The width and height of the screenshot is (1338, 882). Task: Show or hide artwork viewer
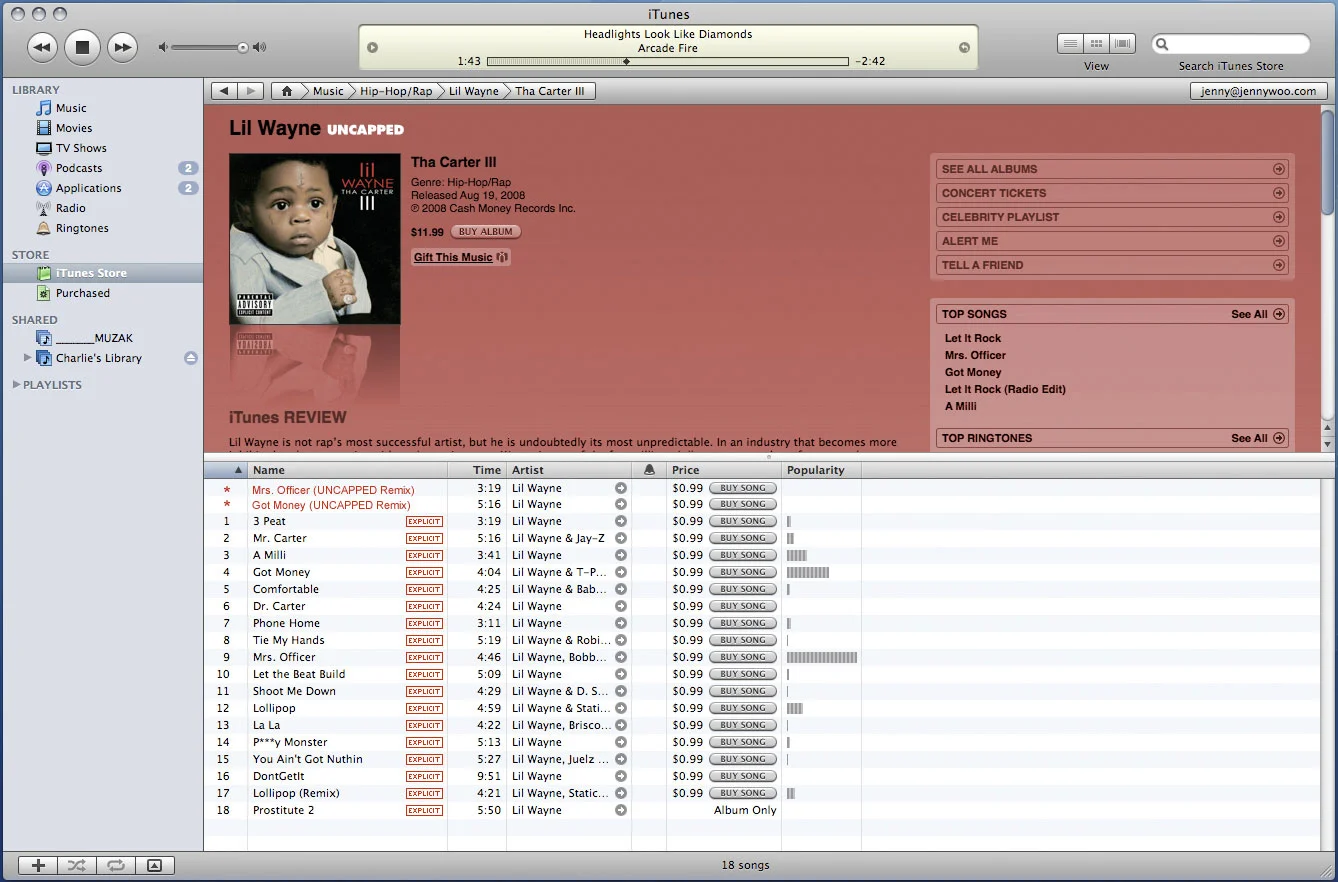155,866
